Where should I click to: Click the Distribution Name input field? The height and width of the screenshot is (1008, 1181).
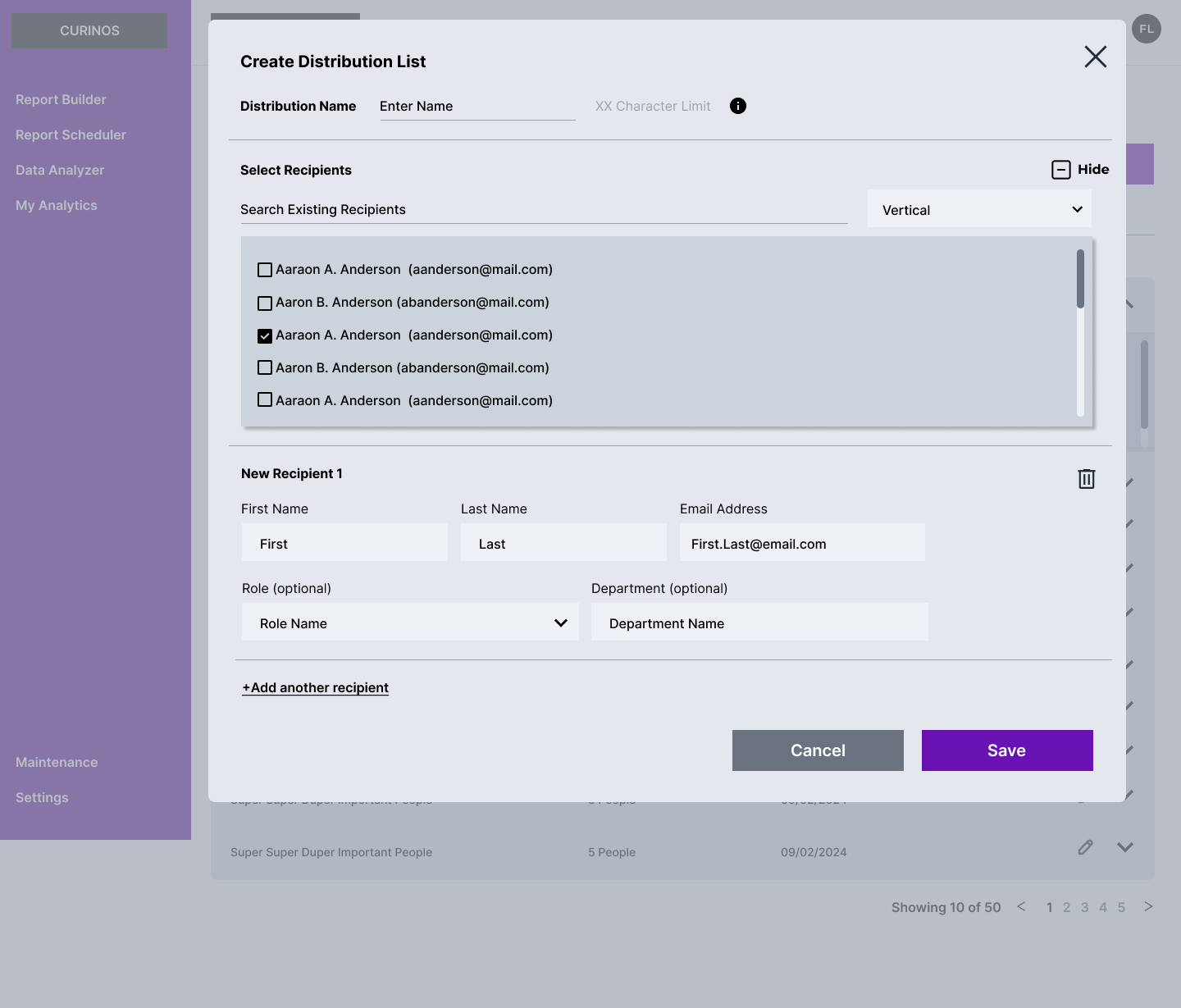coord(477,107)
